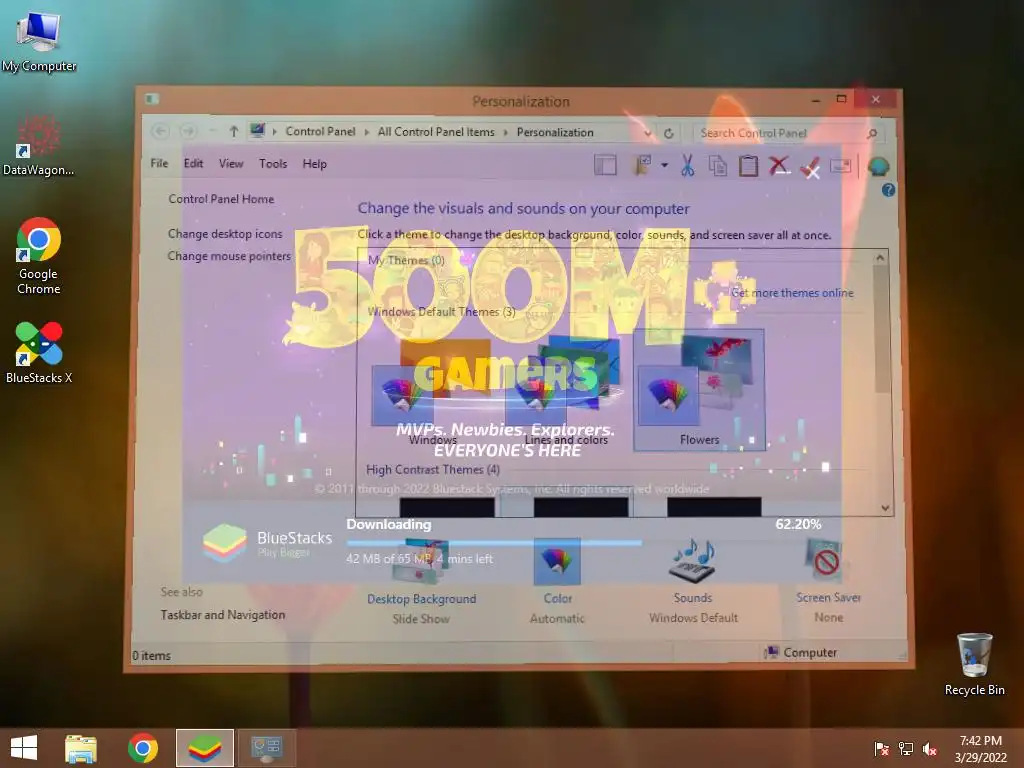The image size is (1024, 768).
Task: Go up one level with Up arrow
Action: tap(233, 132)
